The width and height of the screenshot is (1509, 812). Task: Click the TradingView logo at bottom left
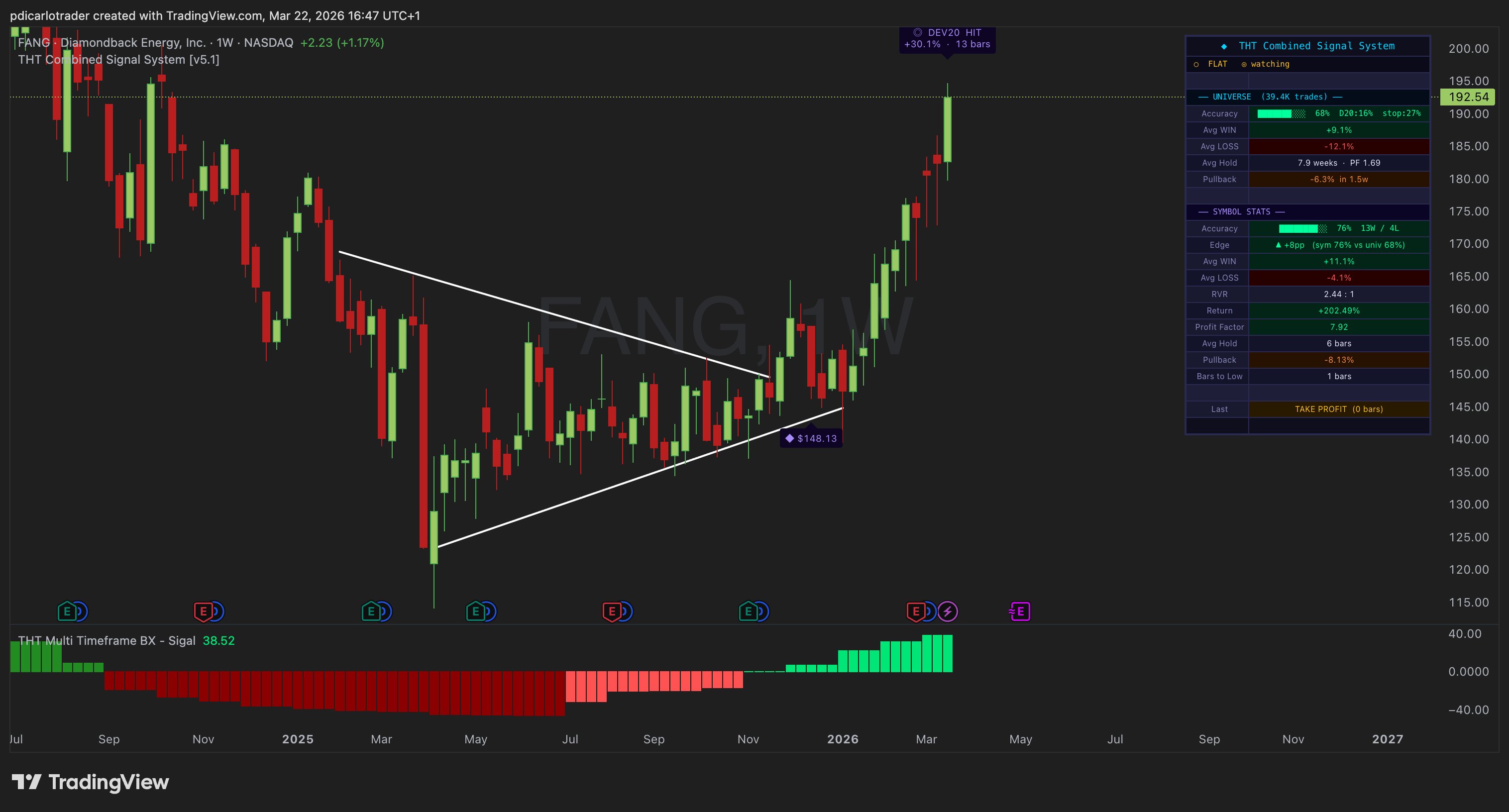pos(90,782)
